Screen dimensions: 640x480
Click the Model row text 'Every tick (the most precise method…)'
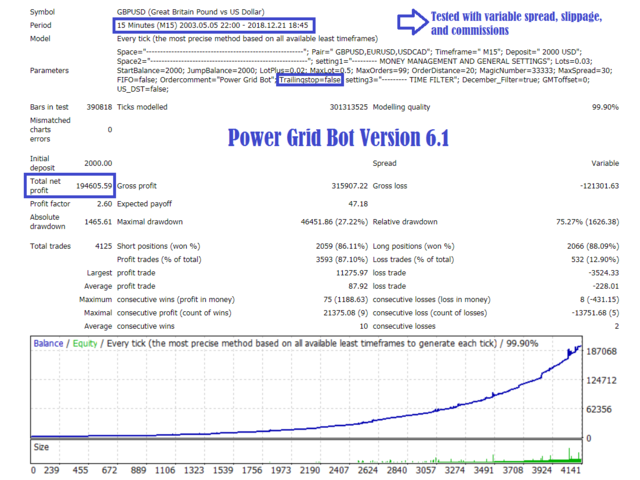pos(247,39)
